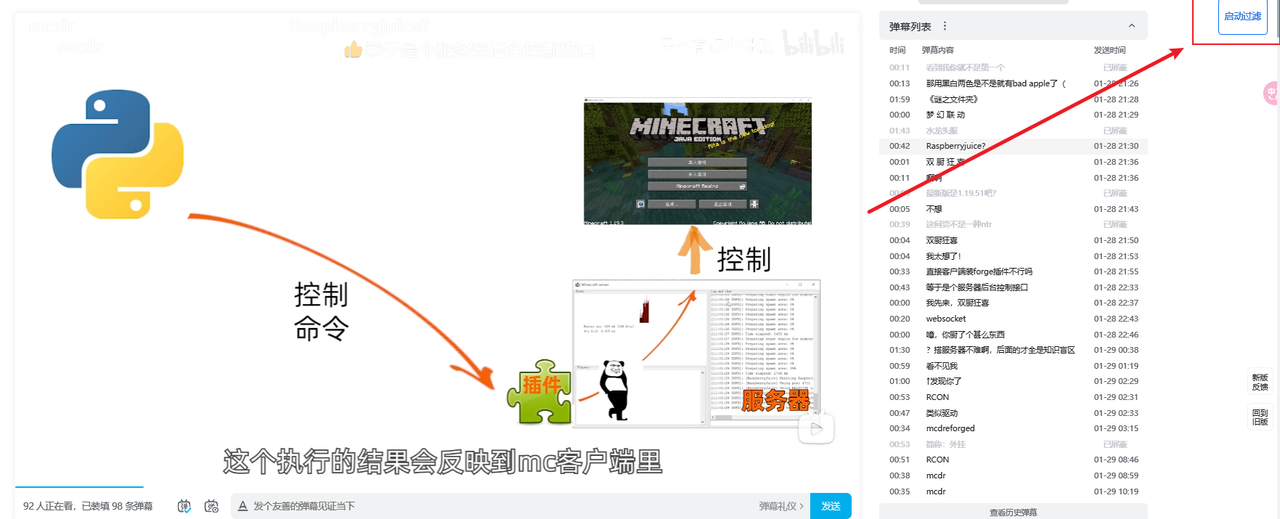1280x519 pixels.
Task: Click the 92 人正在看 viewer count text
Action: (50, 506)
